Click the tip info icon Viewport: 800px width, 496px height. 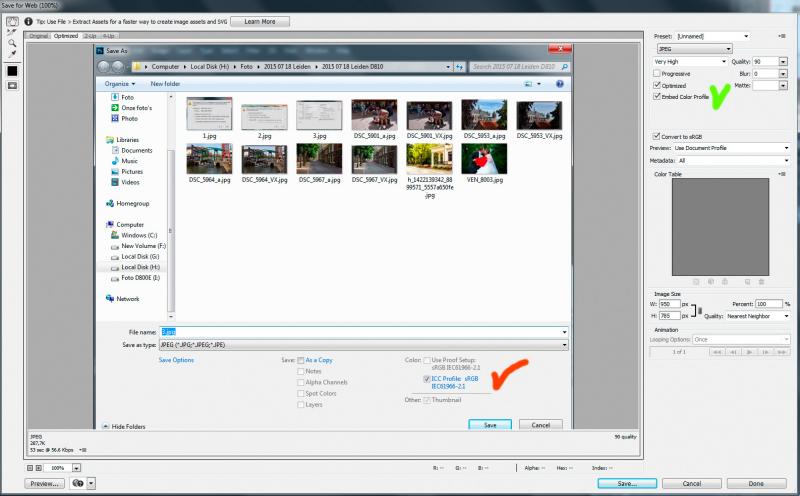pos(29,21)
